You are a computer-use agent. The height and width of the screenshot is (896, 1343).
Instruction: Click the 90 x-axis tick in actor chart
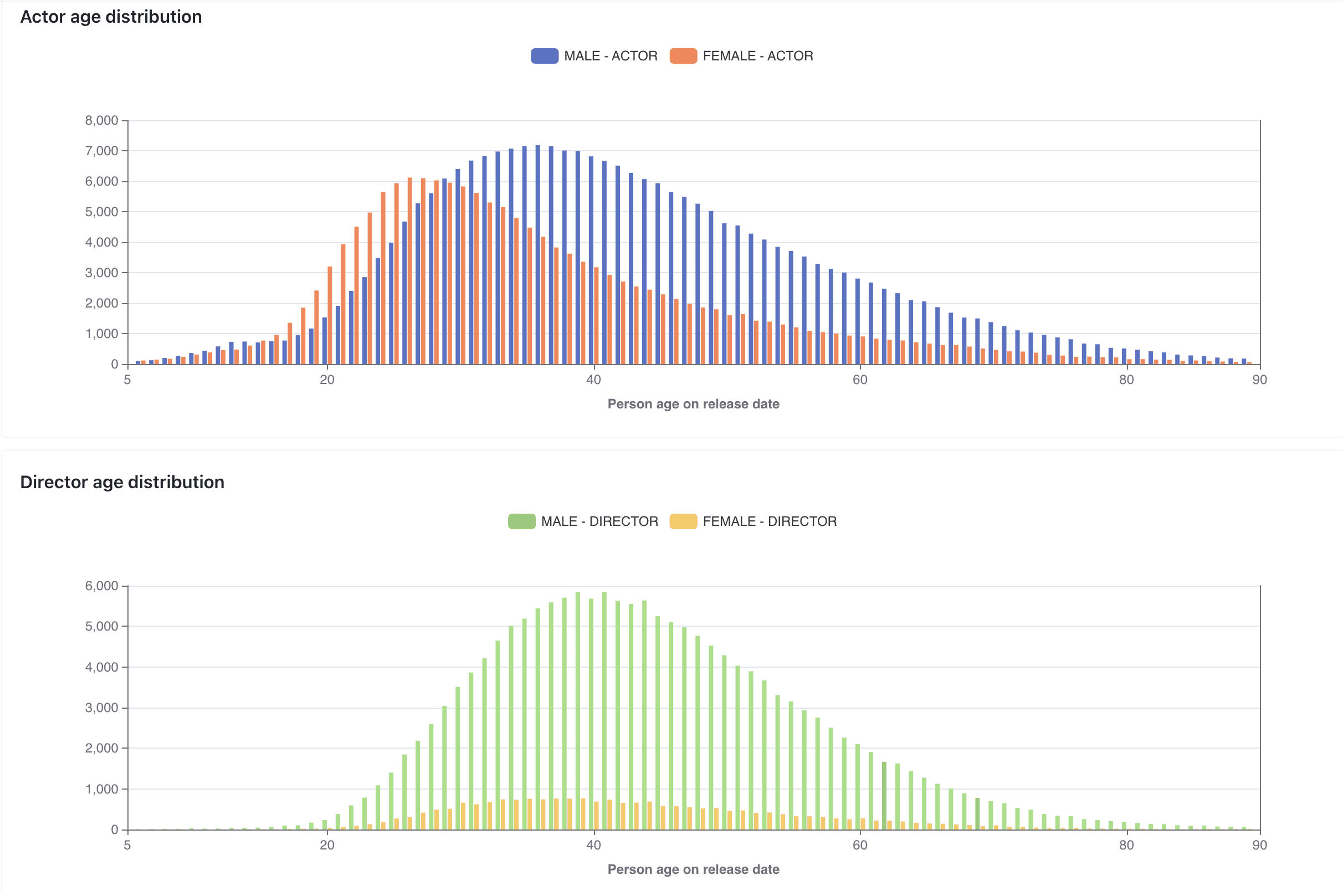pos(1259,380)
